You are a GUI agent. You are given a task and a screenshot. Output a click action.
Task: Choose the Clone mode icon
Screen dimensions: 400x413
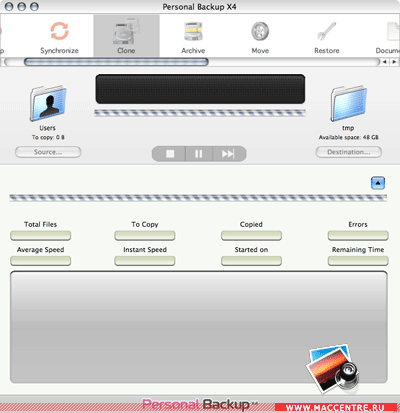coord(126,32)
